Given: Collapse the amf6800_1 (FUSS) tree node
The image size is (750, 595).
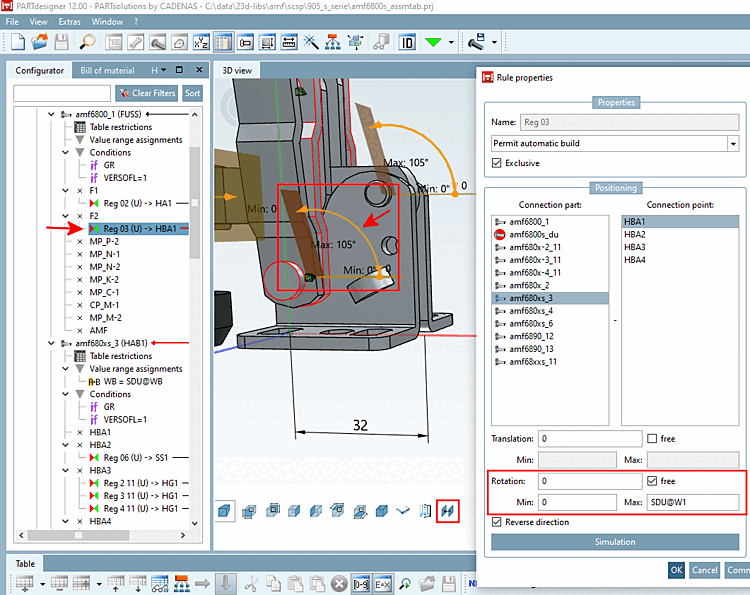Looking at the screenshot, I should click(51, 114).
